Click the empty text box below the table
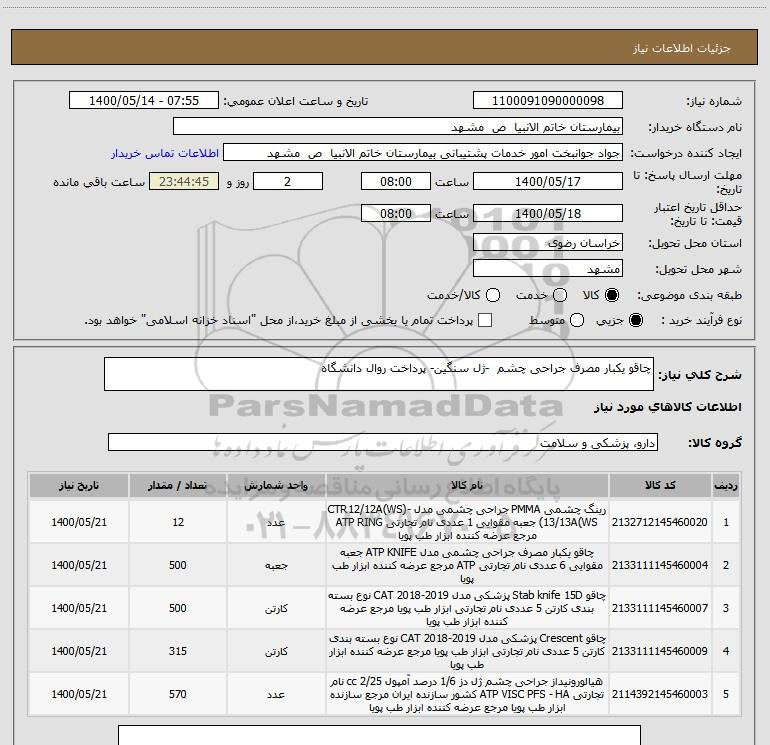Image resolution: width=770 pixels, height=745 pixels. pos(379,735)
